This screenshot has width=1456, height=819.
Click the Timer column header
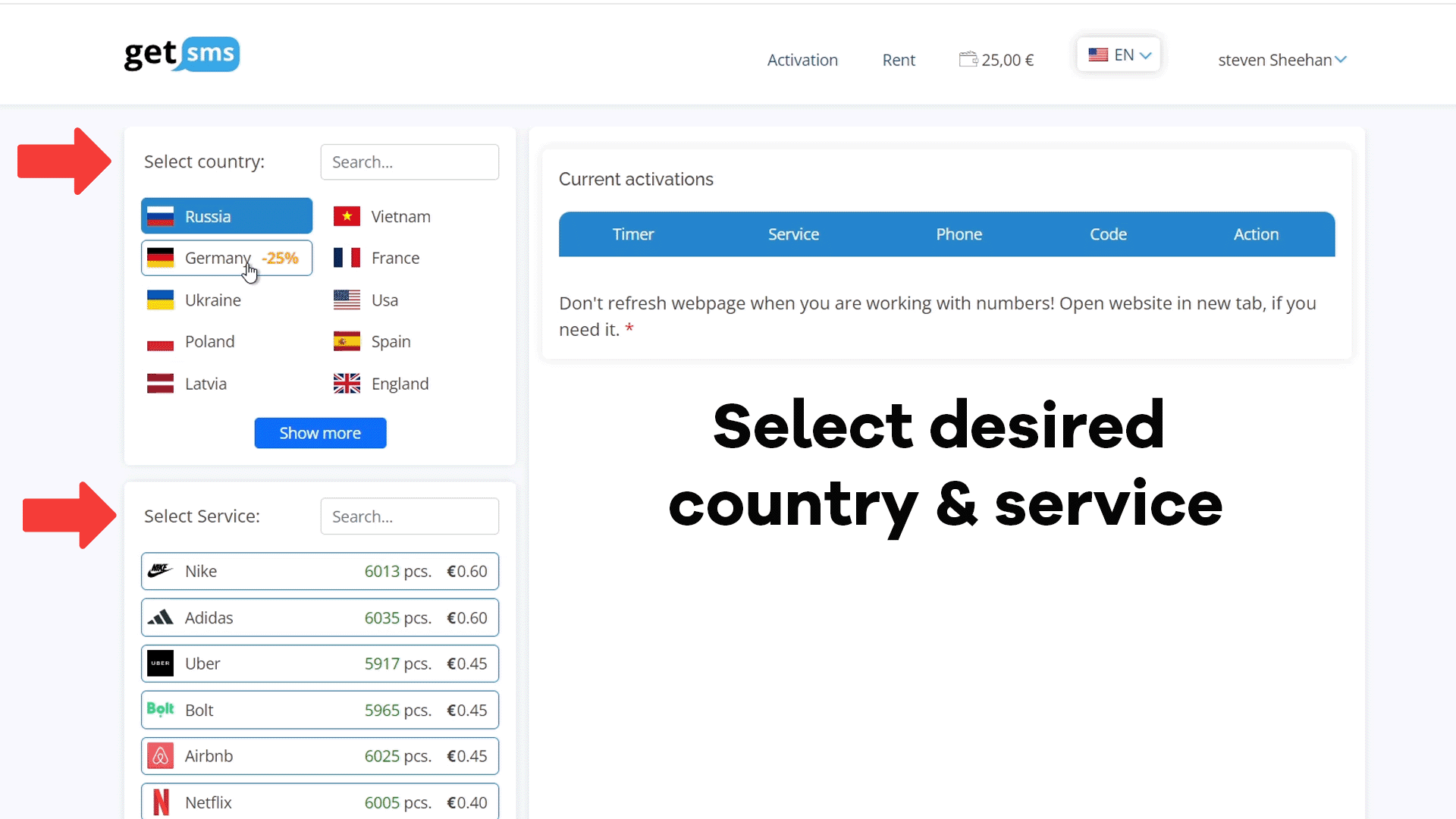[x=633, y=234]
